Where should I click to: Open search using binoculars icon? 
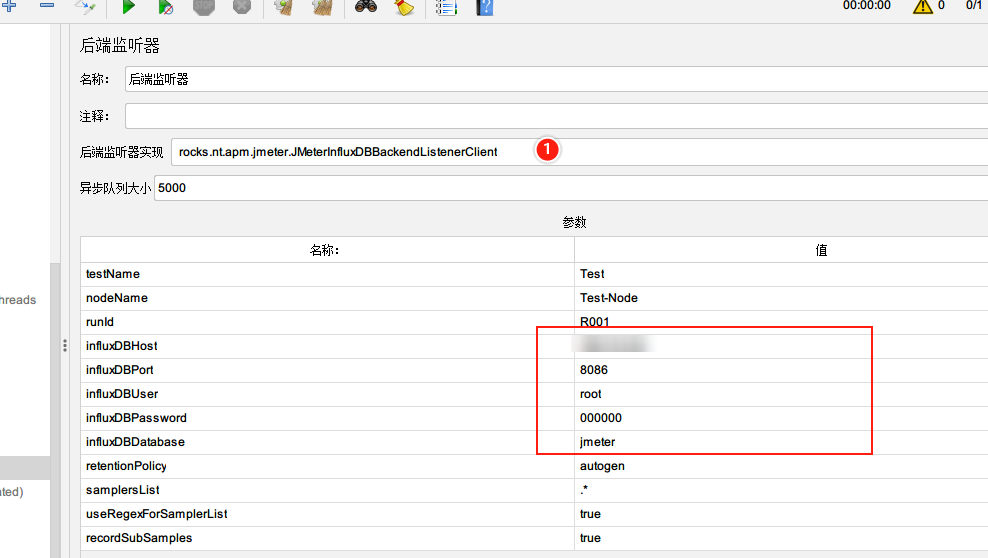(x=365, y=6)
